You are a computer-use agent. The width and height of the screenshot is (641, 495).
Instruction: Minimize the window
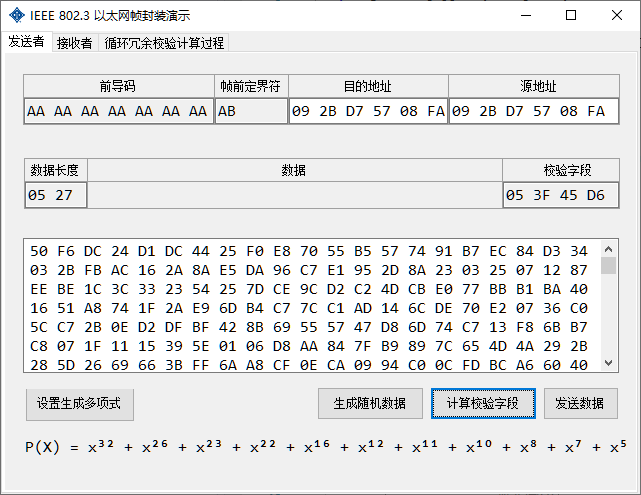tap(525, 16)
